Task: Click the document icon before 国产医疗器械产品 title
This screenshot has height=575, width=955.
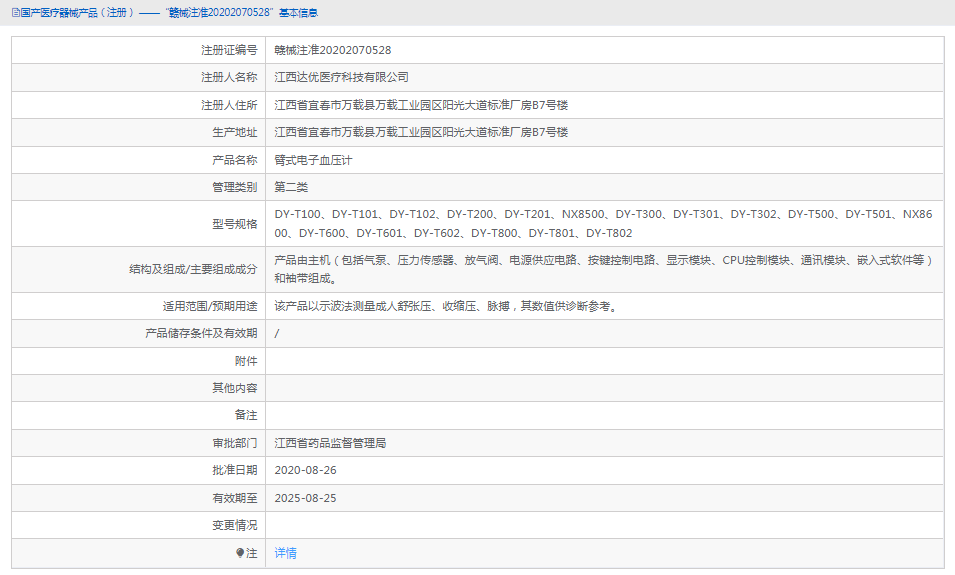Action: pos(16,13)
